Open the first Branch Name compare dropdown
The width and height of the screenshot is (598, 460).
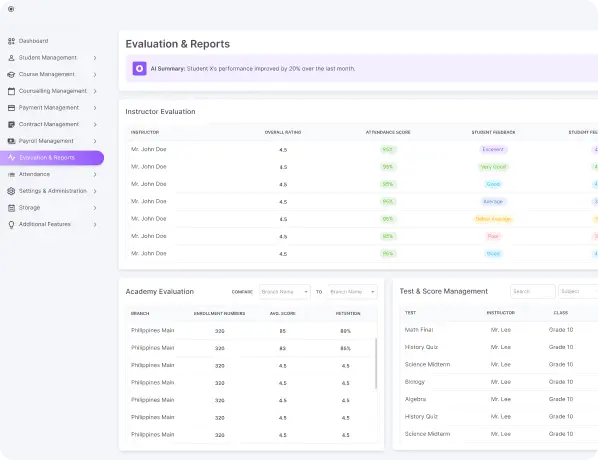(285, 292)
